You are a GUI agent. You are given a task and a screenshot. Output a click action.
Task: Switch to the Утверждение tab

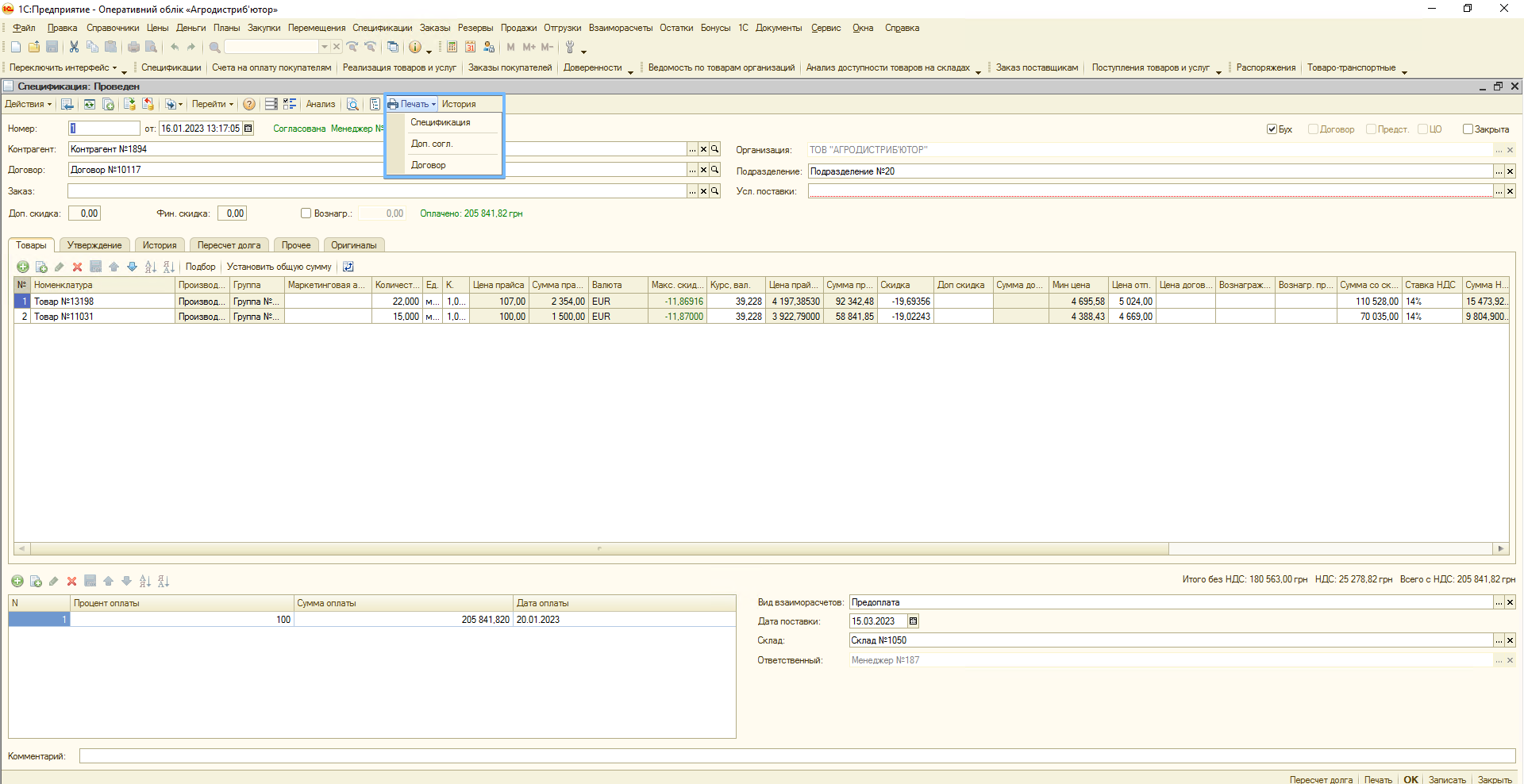pos(94,245)
